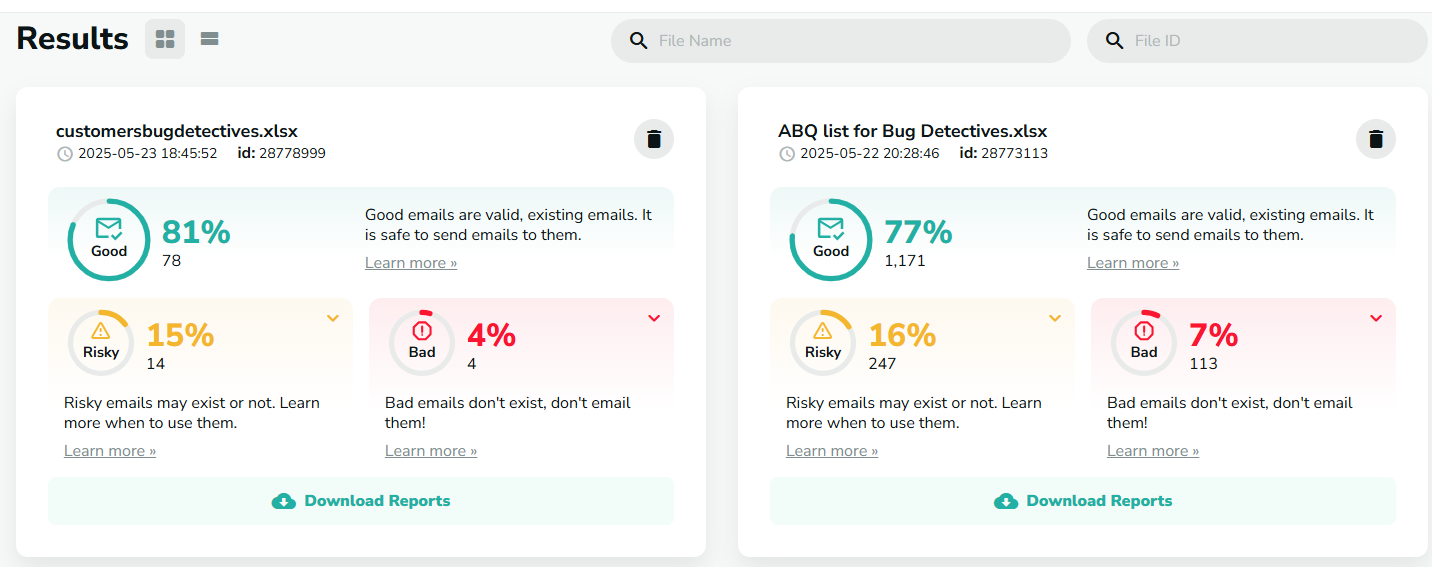Click Good envelope icon in ABQ list card
The width and height of the screenshot is (1432, 567).
click(830, 228)
